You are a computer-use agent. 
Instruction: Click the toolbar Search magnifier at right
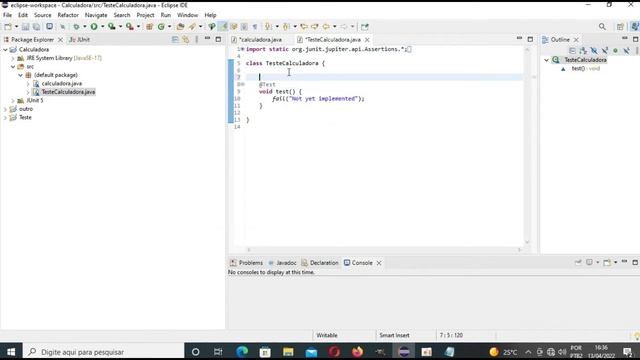point(602,27)
